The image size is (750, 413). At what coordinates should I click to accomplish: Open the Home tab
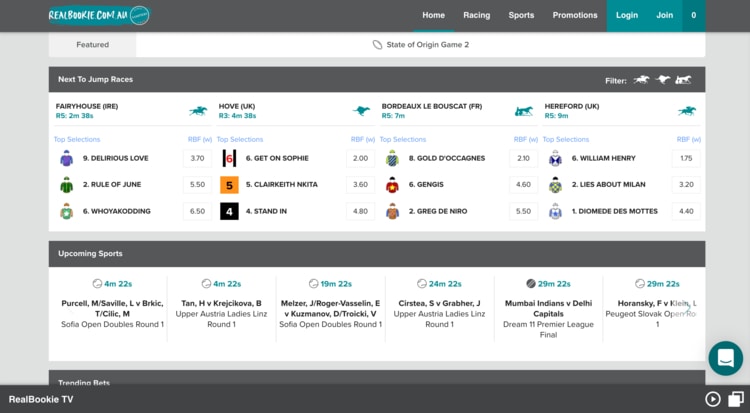(433, 15)
